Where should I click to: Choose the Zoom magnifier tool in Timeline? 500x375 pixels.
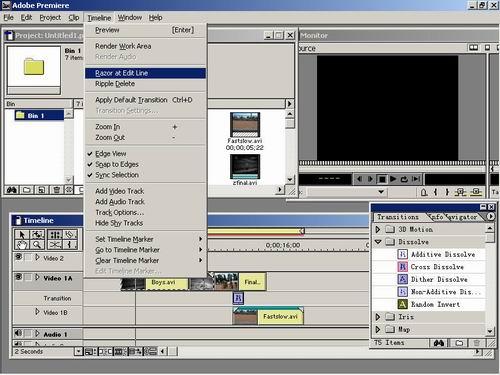coord(37,245)
